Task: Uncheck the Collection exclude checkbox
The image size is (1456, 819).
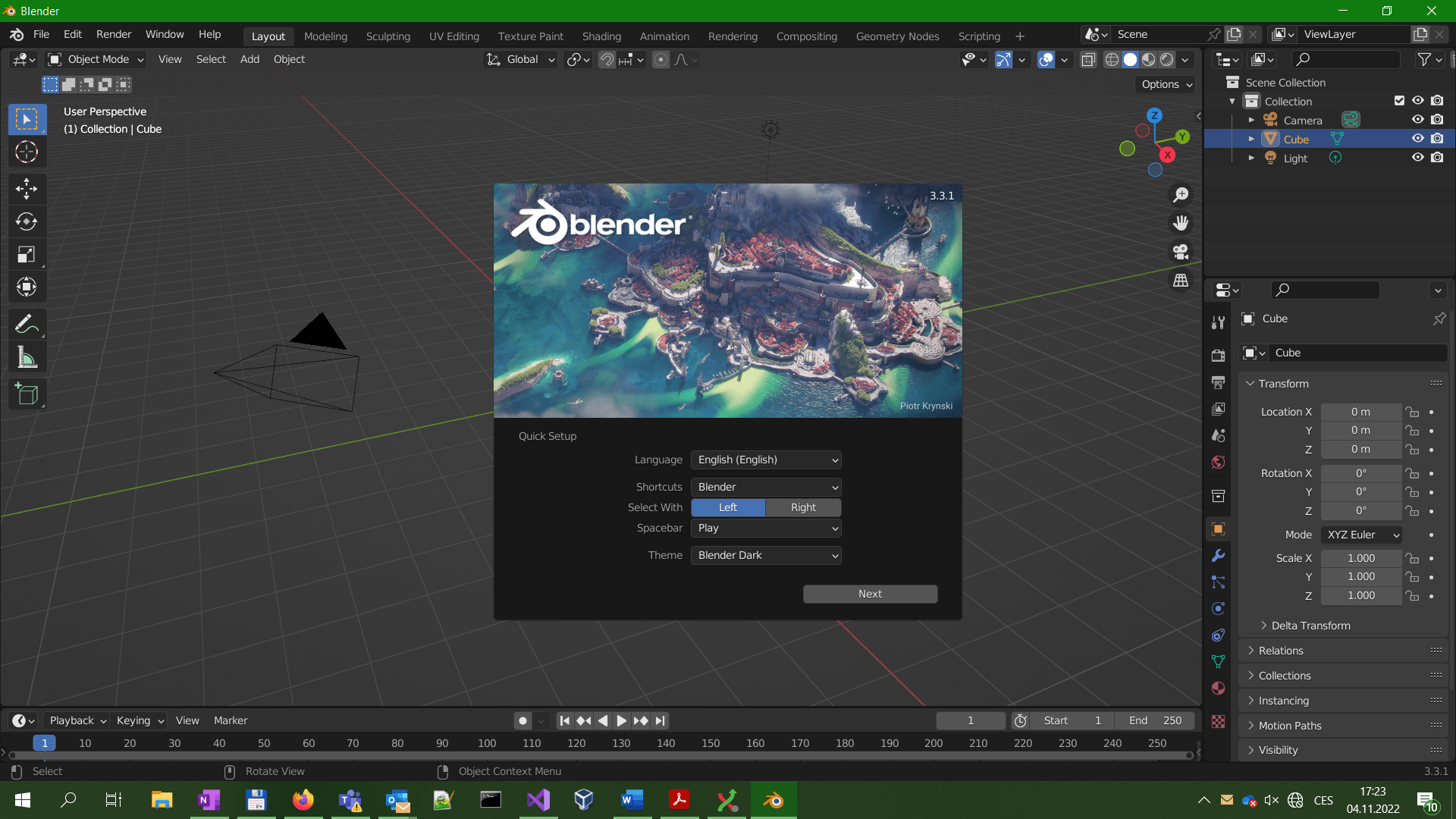Action: [1399, 101]
